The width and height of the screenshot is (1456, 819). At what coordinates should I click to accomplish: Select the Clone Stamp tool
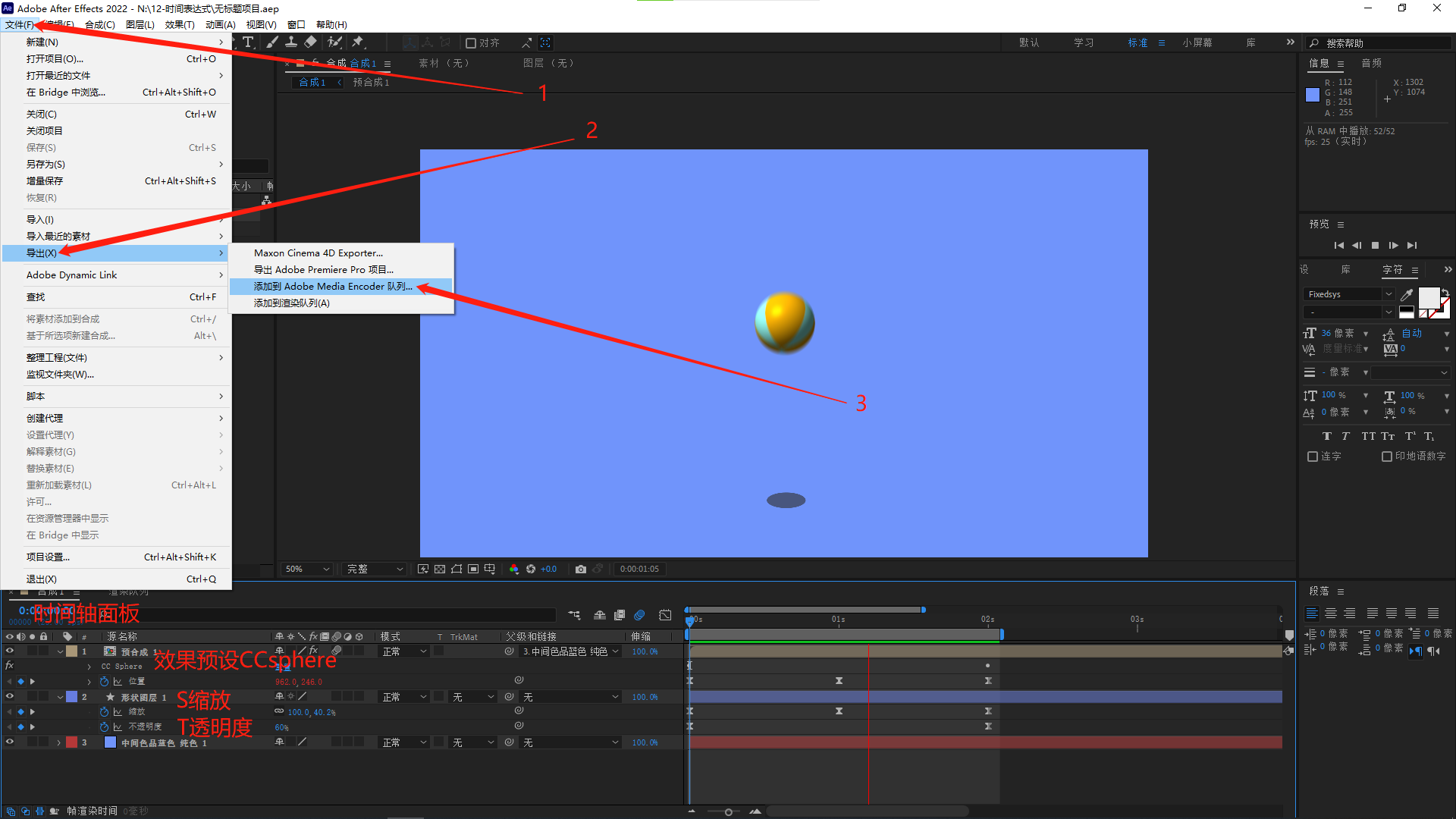(291, 42)
